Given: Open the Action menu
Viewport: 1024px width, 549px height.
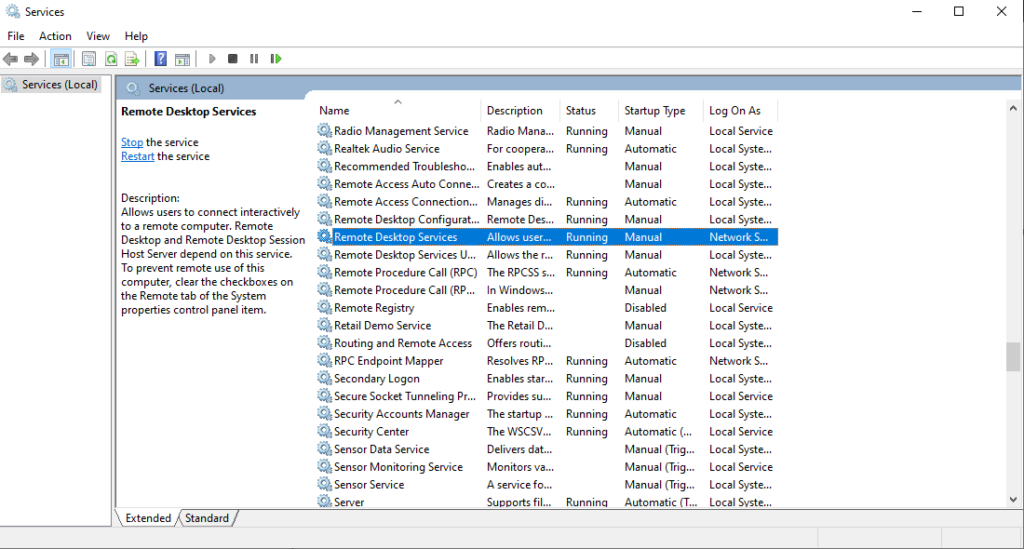Looking at the screenshot, I should [55, 36].
